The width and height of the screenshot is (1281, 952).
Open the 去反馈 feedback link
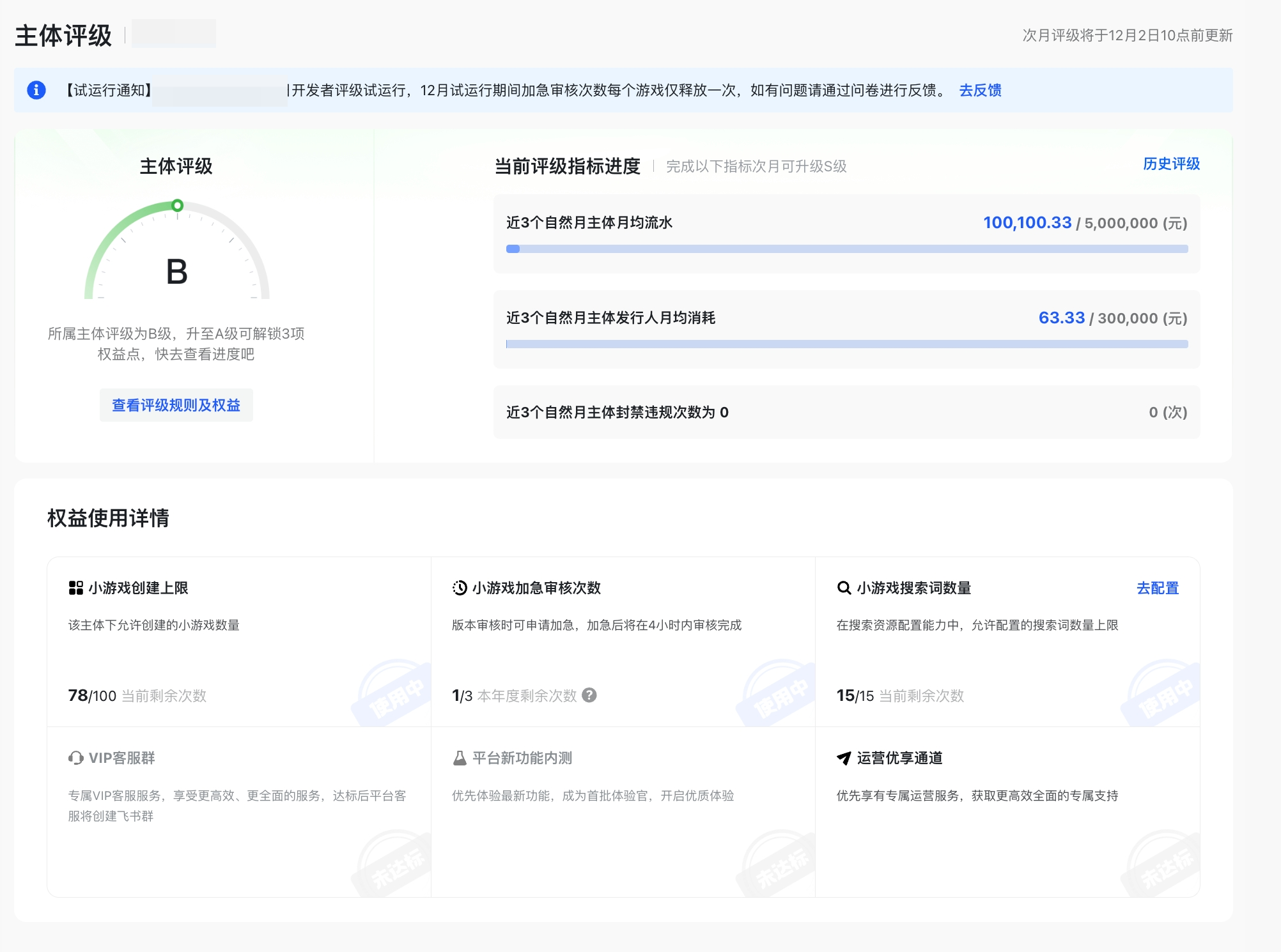pyautogui.click(x=980, y=90)
